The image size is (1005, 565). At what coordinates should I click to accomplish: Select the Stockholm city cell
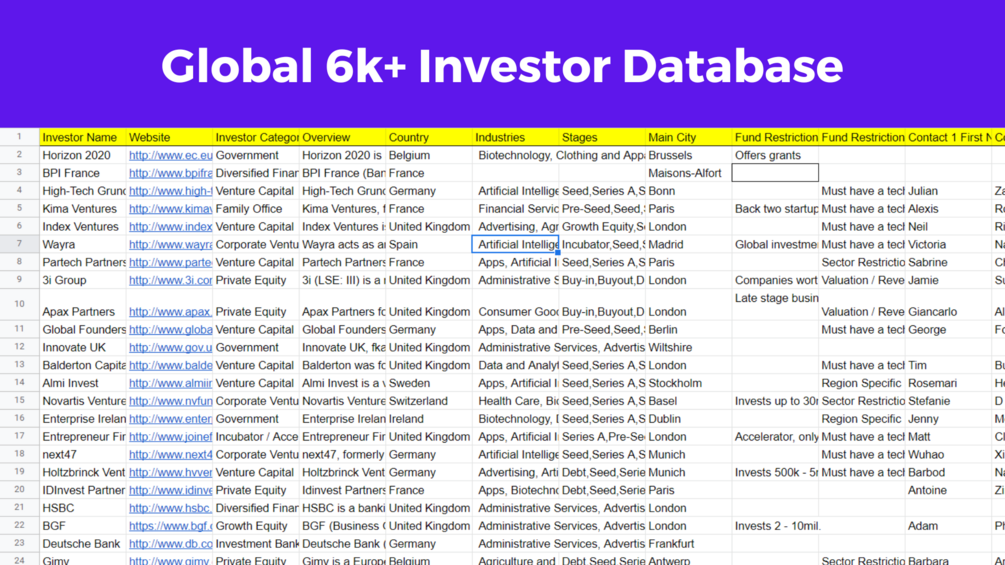(688, 383)
